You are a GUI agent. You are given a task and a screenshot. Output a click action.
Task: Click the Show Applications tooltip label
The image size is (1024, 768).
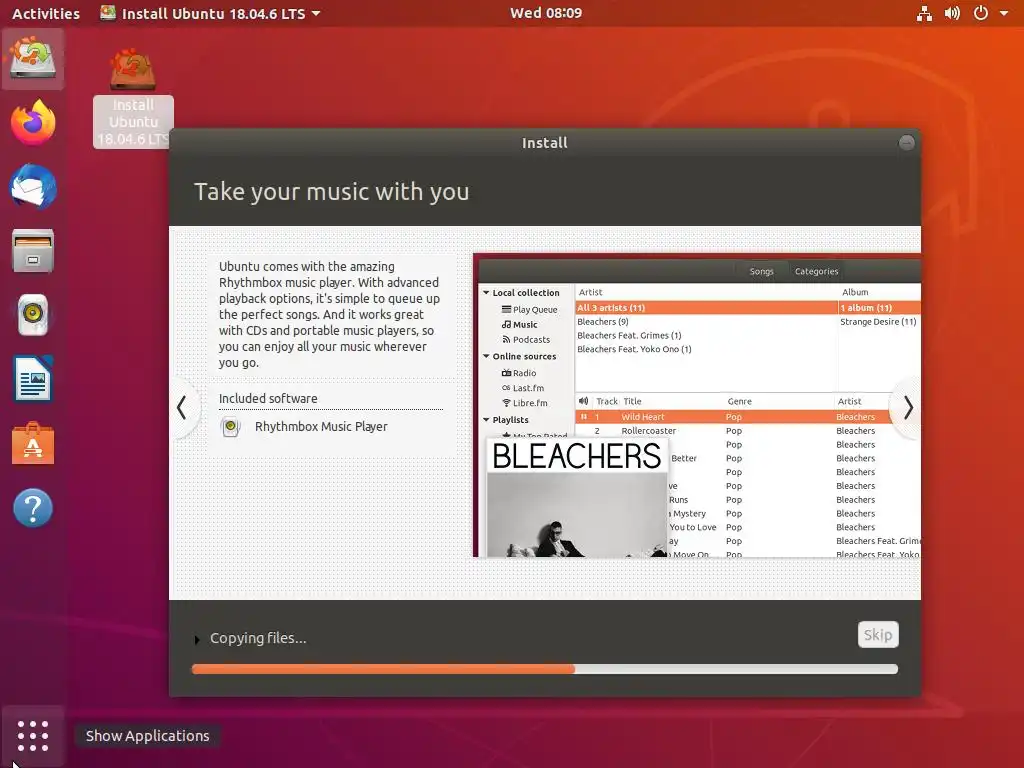pyautogui.click(x=148, y=736)
